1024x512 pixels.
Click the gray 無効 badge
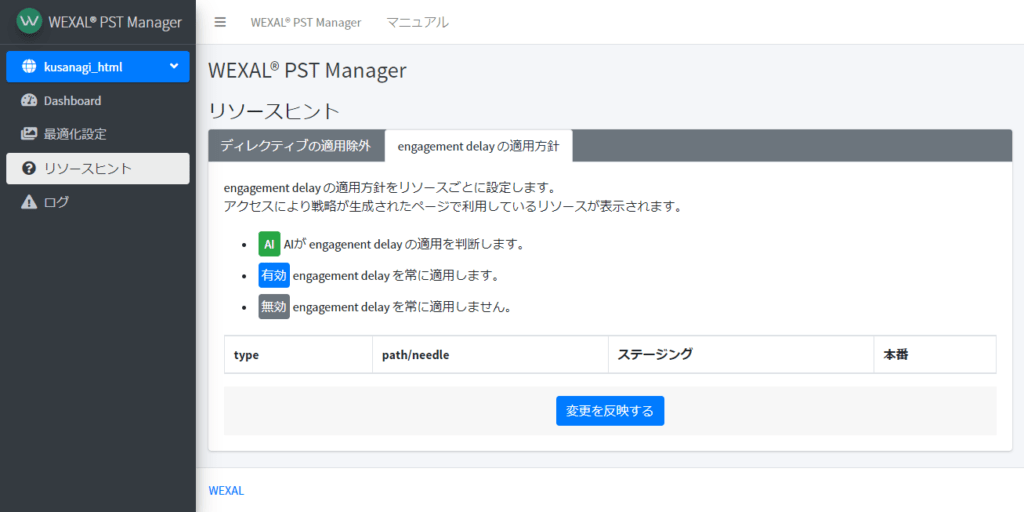pos(274,306)
